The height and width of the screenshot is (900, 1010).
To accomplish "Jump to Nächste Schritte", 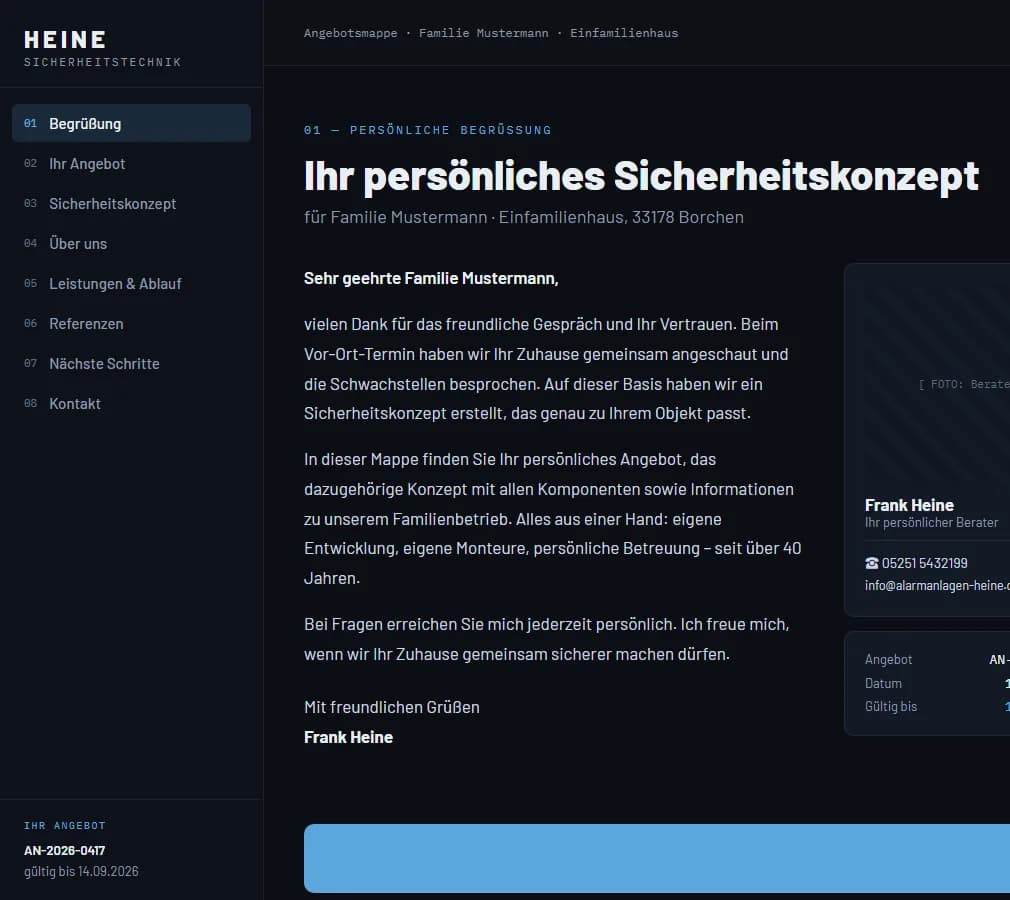I will (x=131, y=363).
